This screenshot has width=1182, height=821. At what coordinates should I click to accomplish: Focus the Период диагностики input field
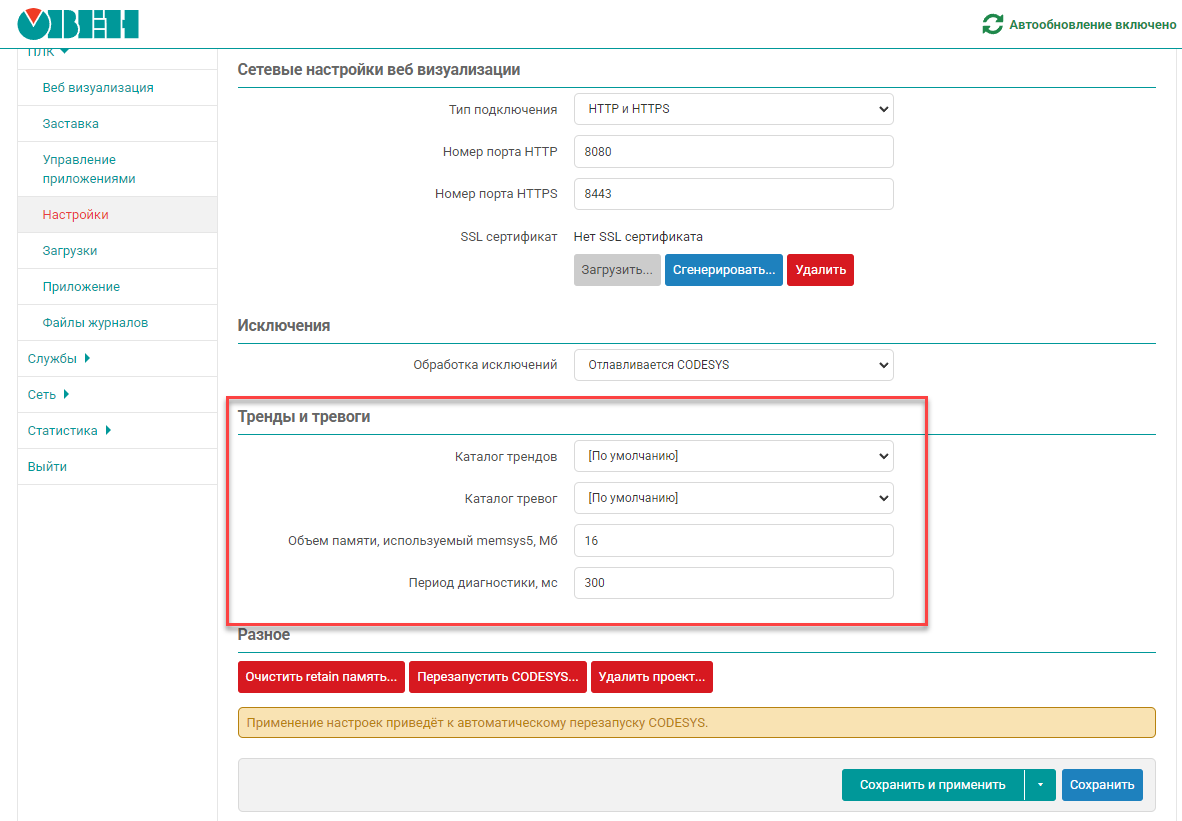733,583
